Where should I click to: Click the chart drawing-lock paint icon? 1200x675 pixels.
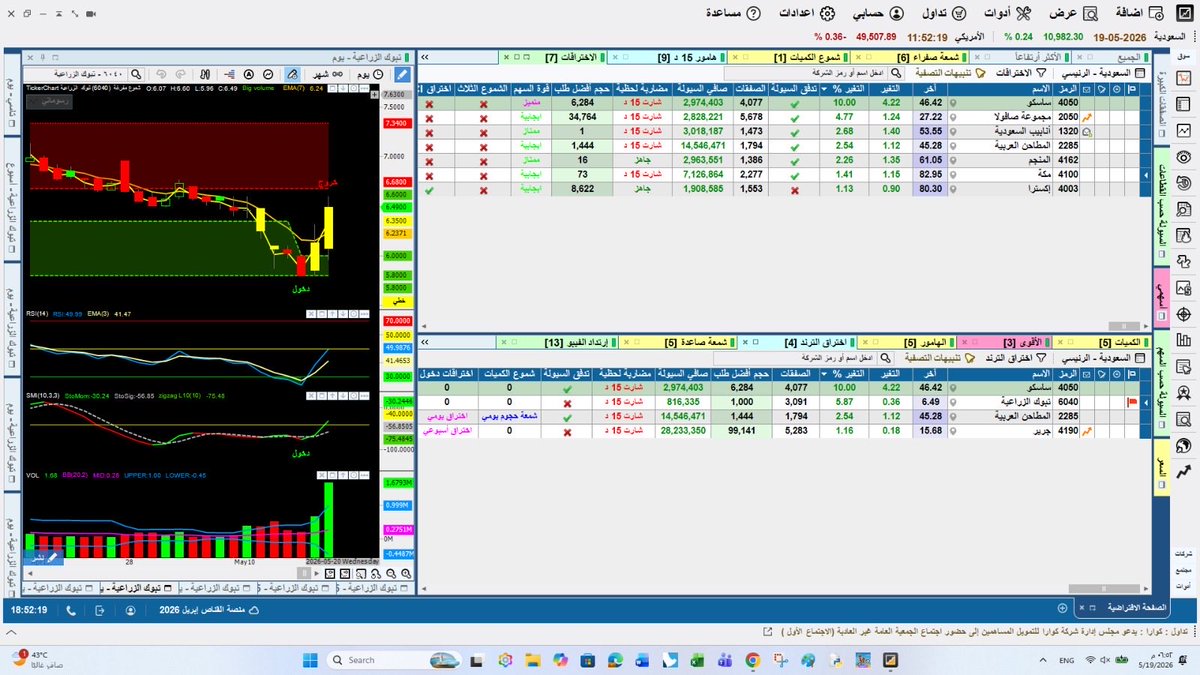click(x=291, y=74)
